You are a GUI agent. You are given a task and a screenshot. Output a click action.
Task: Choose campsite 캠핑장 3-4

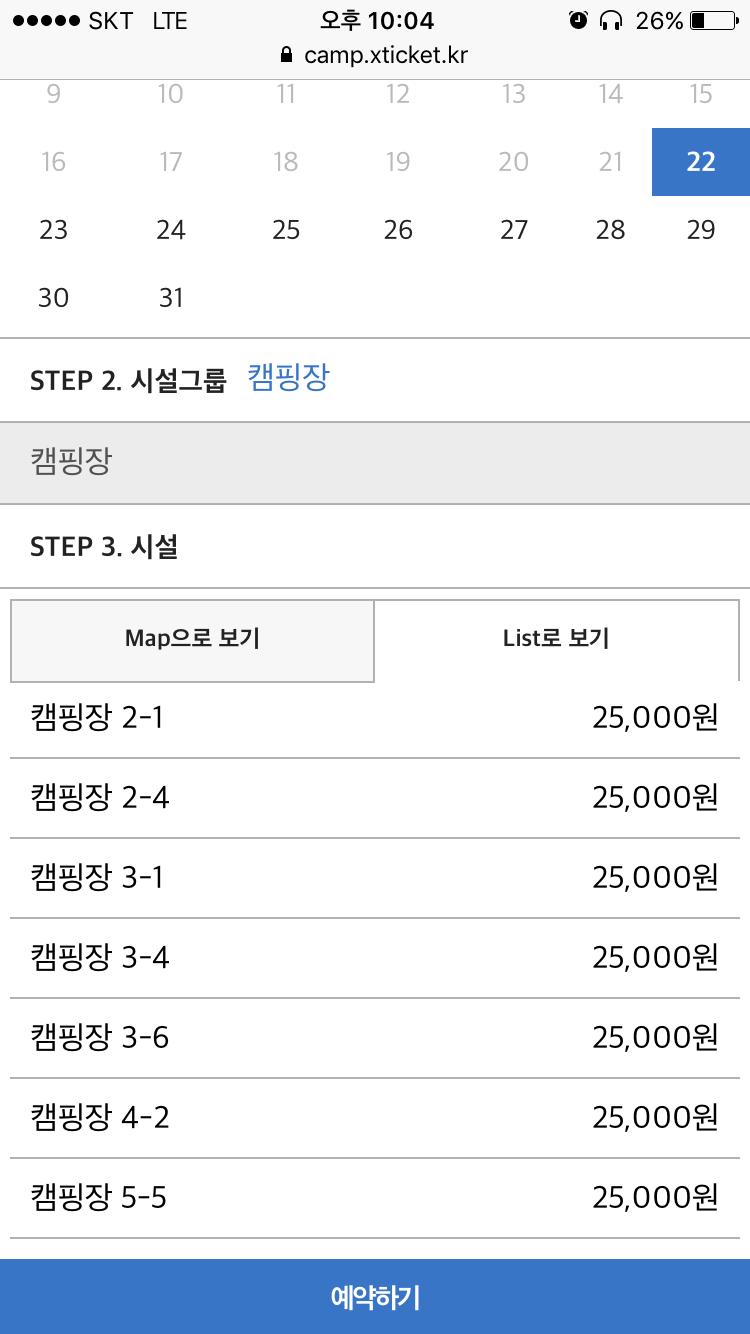pyautogui.click(x=375, y=958)
